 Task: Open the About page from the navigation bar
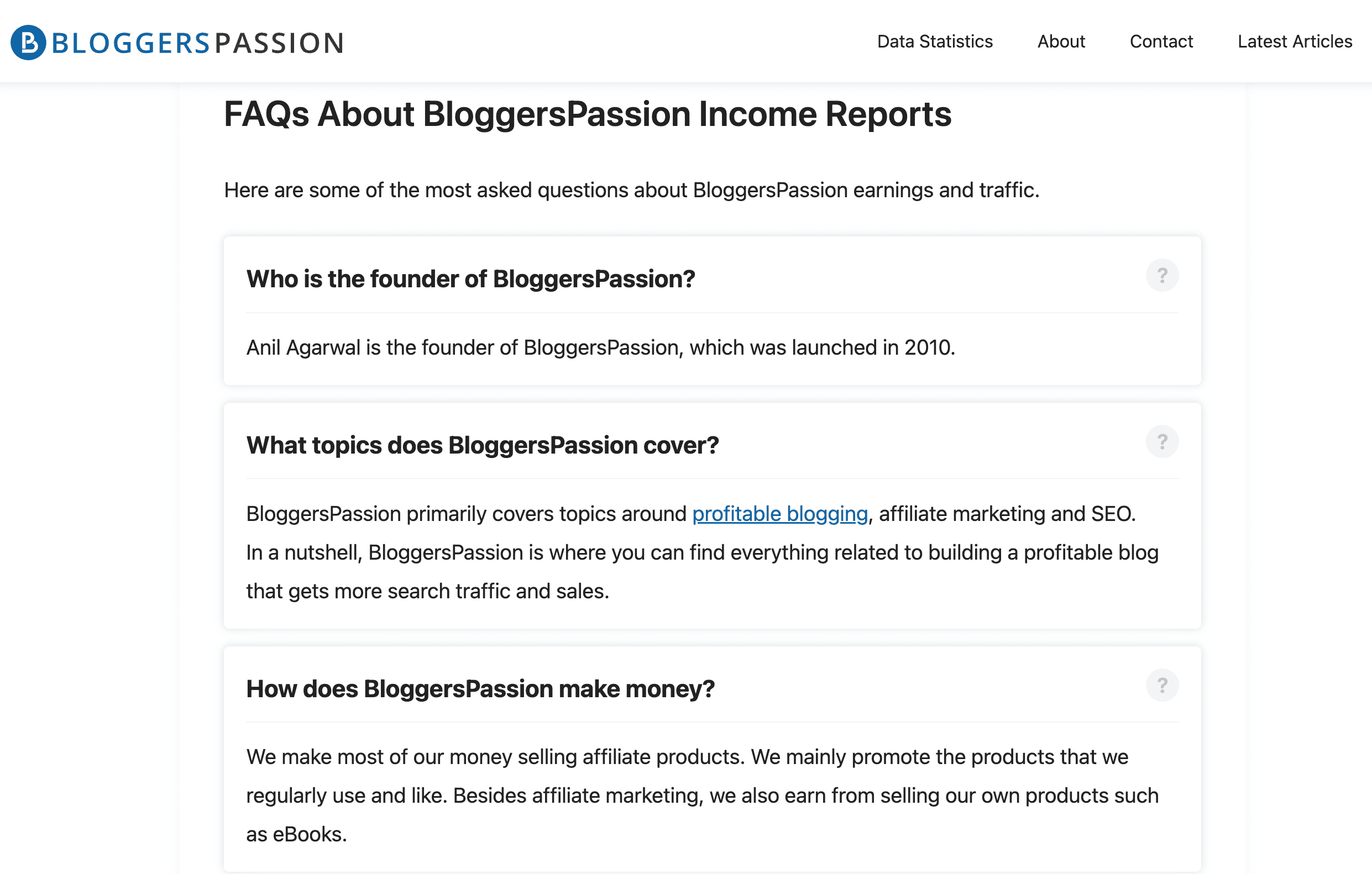tap(1061, 41)
